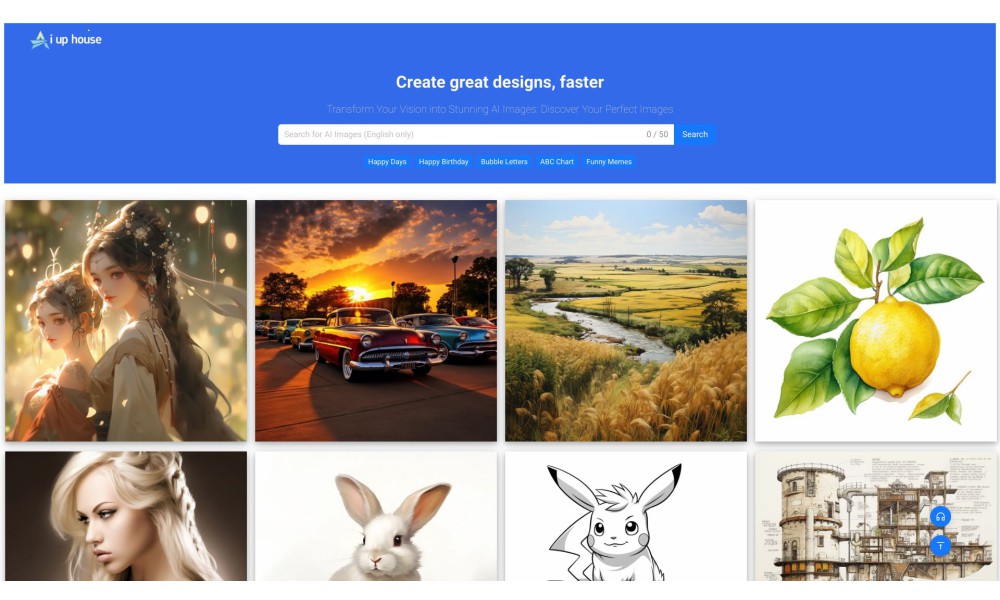Click the 'Create great designs, faster' heading

click(x=499, y=82)
